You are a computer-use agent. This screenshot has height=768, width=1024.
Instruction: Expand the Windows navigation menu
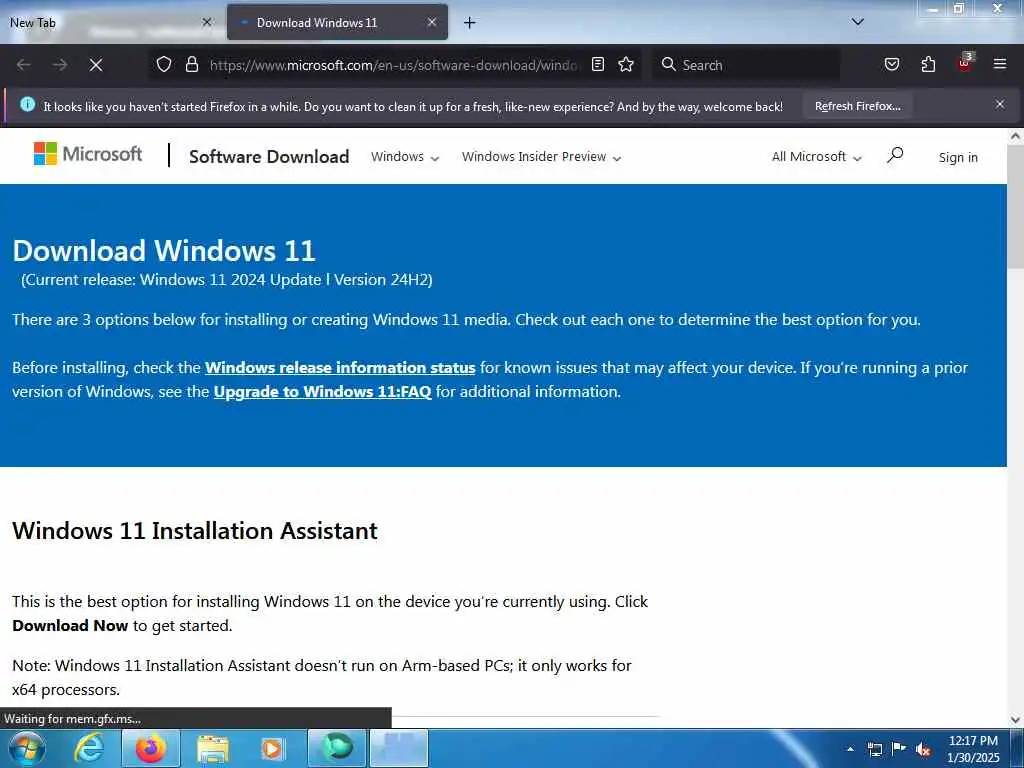(x=405, y=157)
